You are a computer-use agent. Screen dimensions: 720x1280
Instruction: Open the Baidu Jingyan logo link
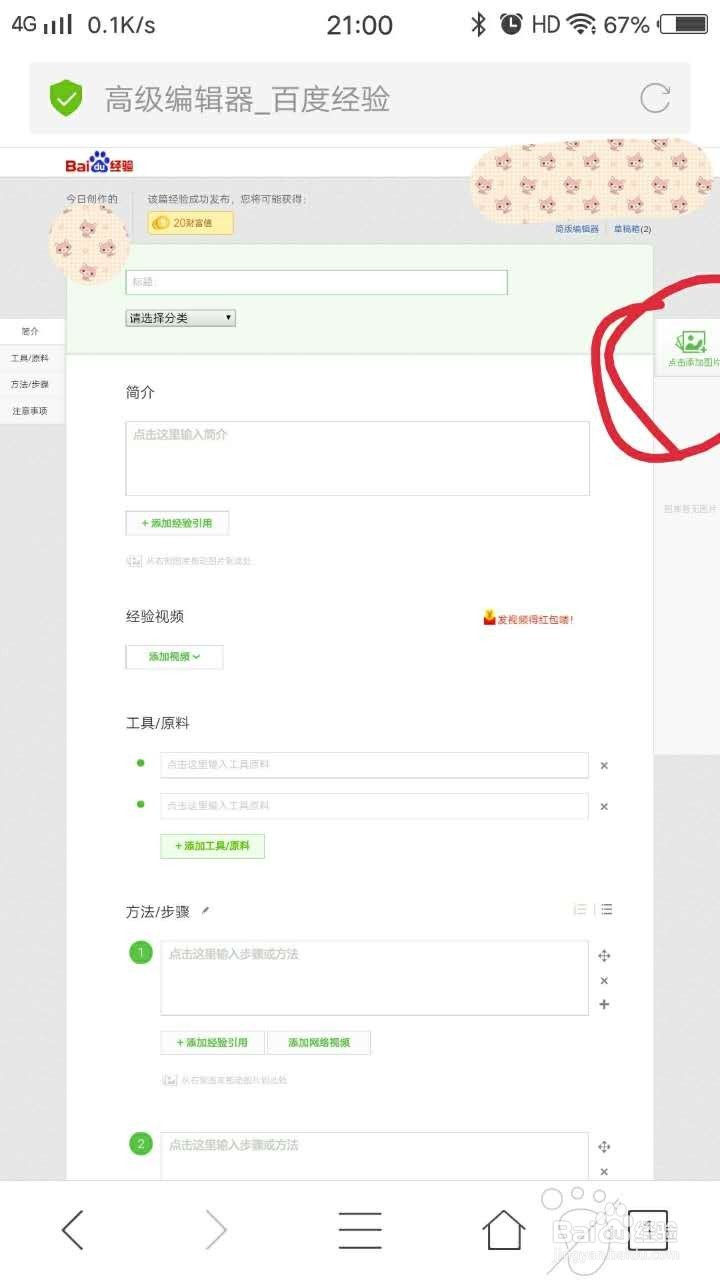100,163
